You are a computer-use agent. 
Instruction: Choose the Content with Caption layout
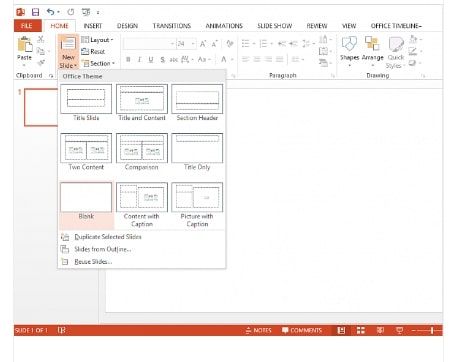pyautogui.click(x=142, y=204)
